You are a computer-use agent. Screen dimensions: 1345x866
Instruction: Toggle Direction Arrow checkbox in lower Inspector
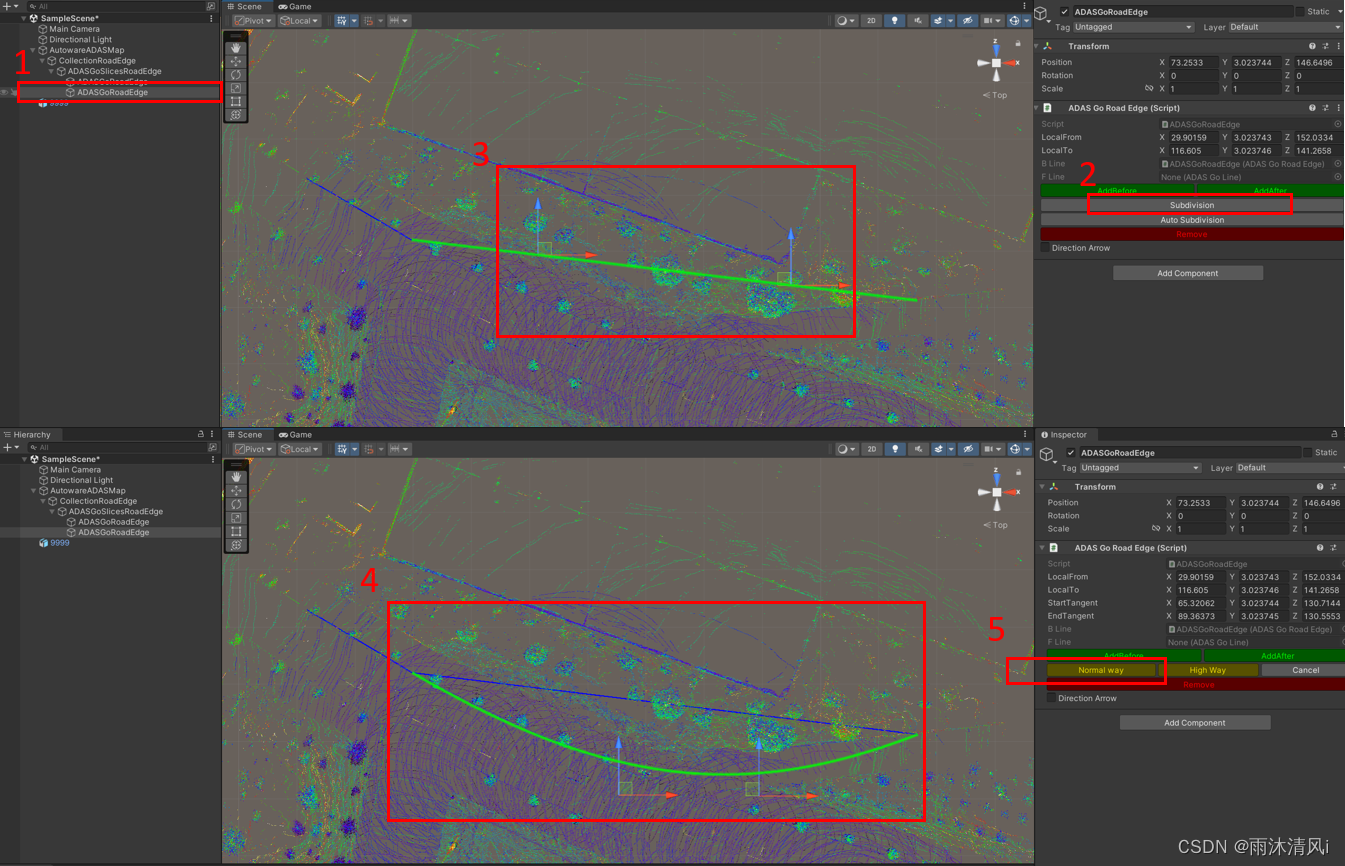tap(1051, 698)
